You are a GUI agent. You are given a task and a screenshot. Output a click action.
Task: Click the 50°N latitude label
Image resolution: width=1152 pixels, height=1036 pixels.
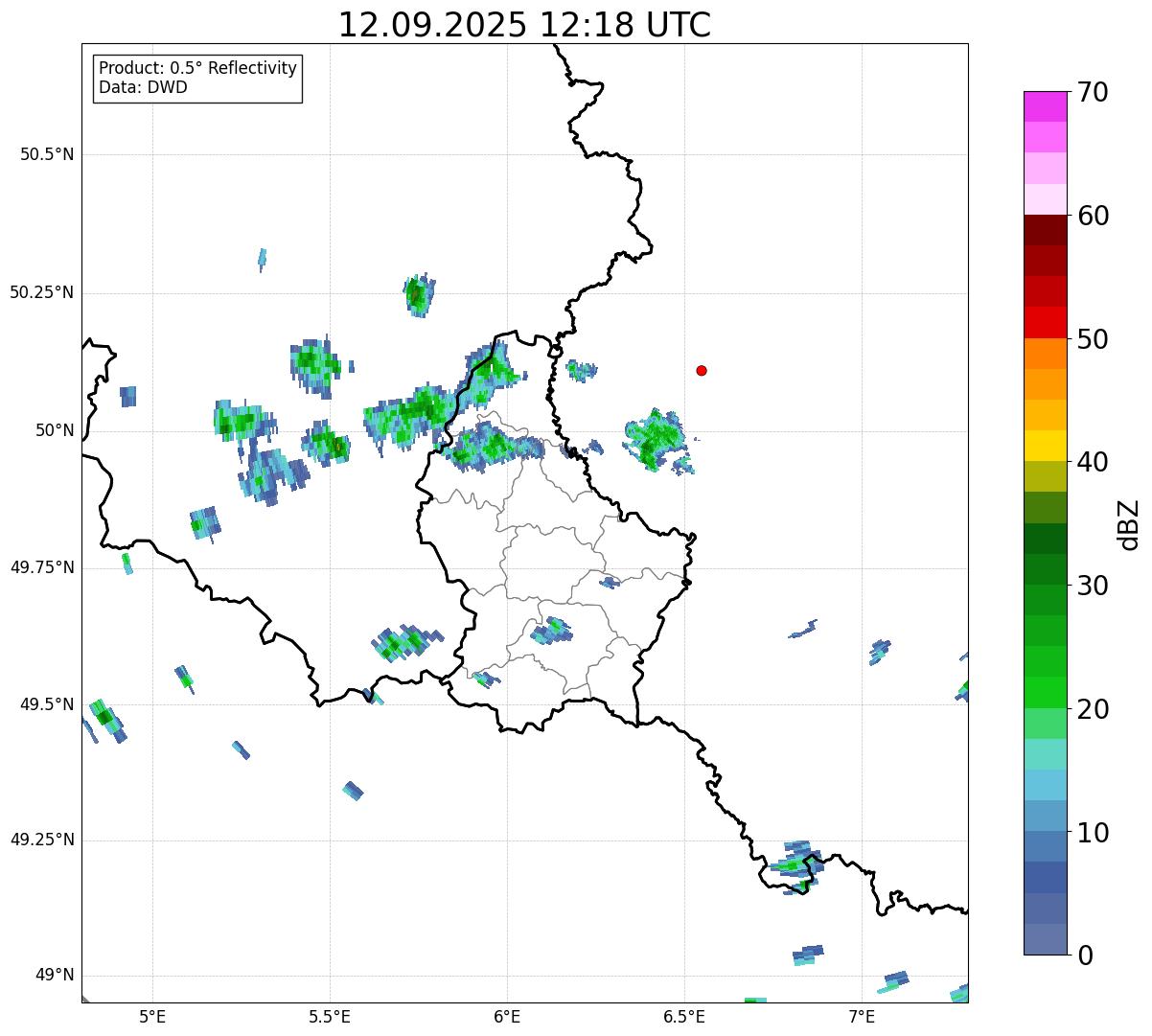tap(55, 430)
